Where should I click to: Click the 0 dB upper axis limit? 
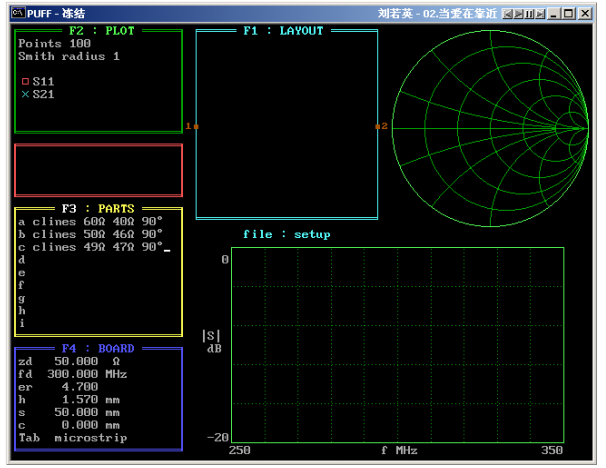[x=225, y=260]
